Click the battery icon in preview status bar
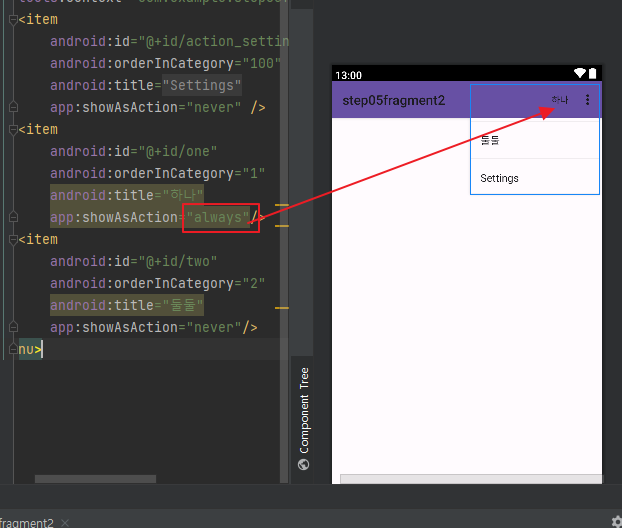Viewport: 622px width, 528px height. tap(593, 73)
